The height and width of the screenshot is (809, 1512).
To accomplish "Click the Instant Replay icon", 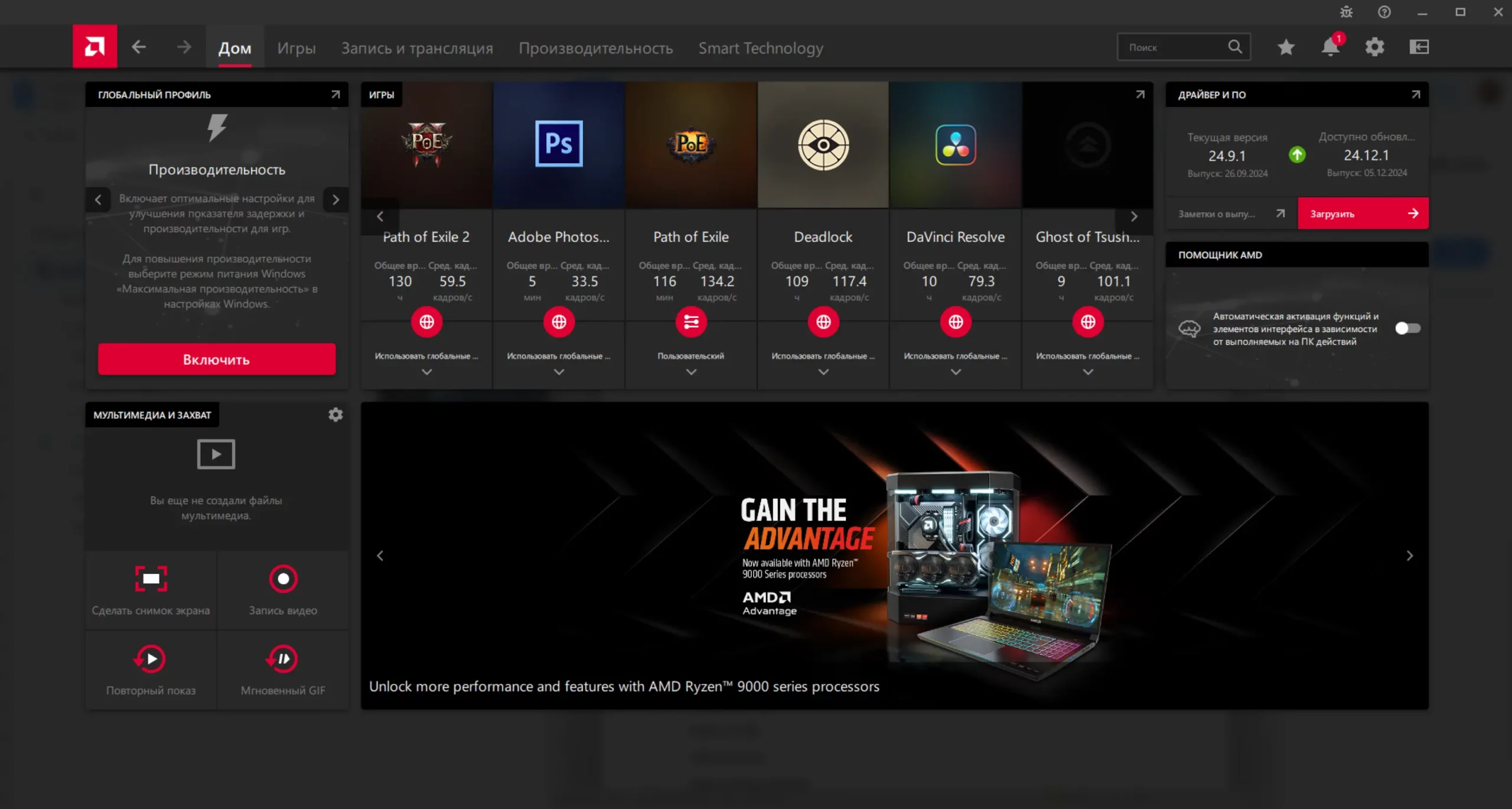I will click(x=151, y=658).
